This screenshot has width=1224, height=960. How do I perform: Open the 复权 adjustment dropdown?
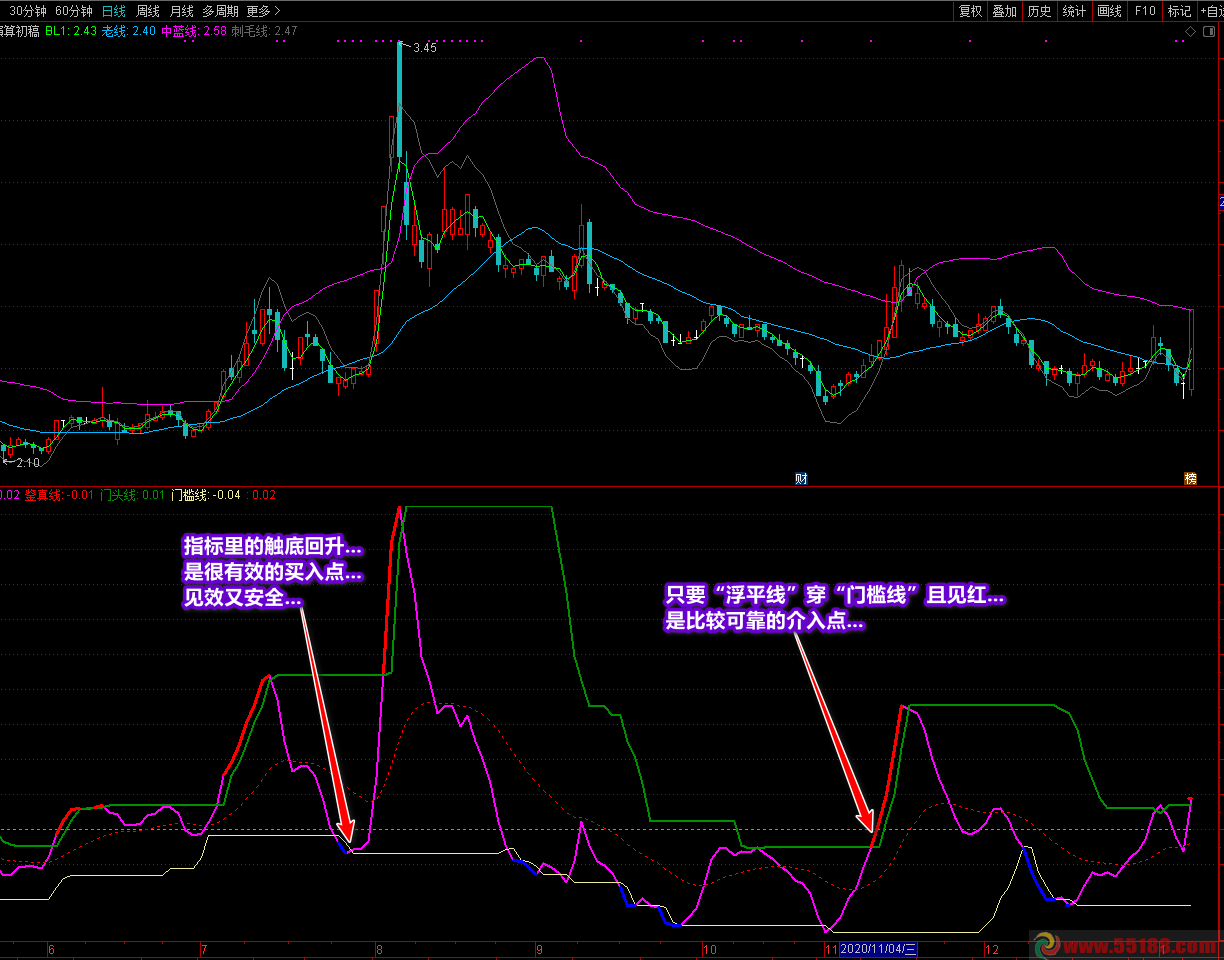[x=970, y=11]
